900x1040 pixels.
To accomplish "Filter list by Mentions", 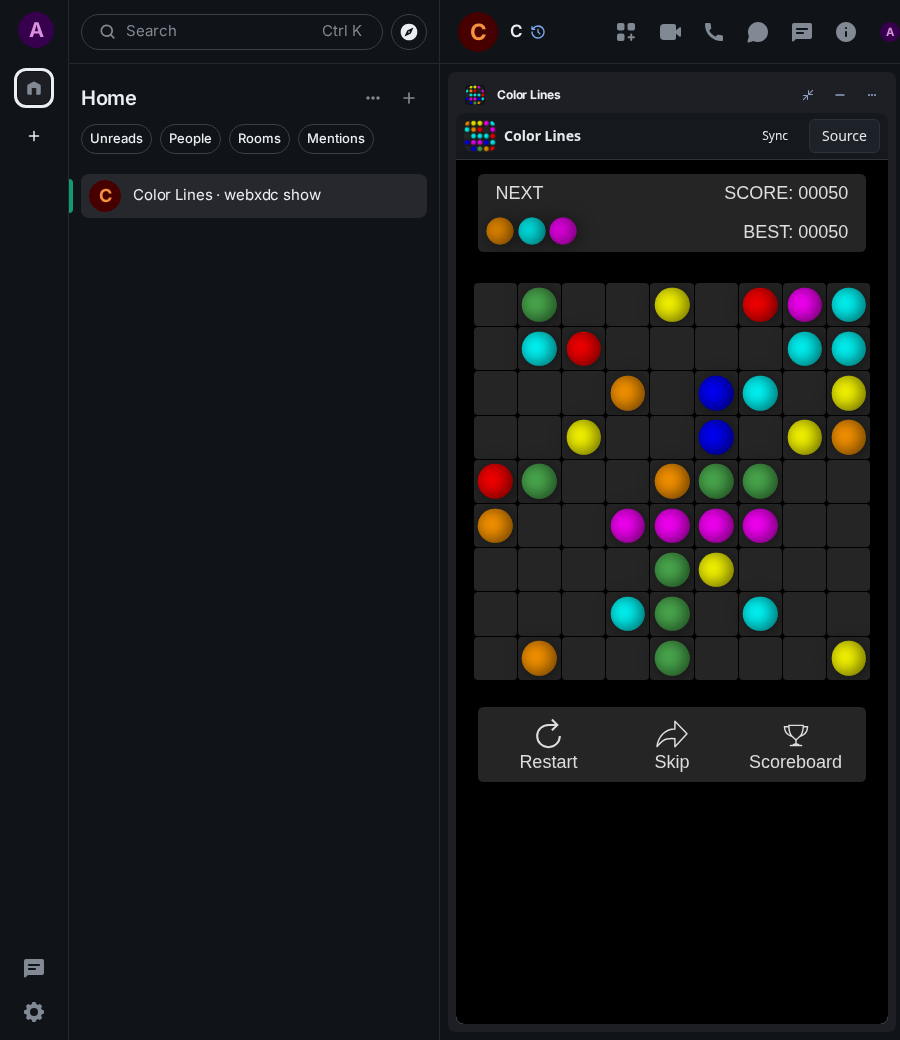I will (336, 139).
